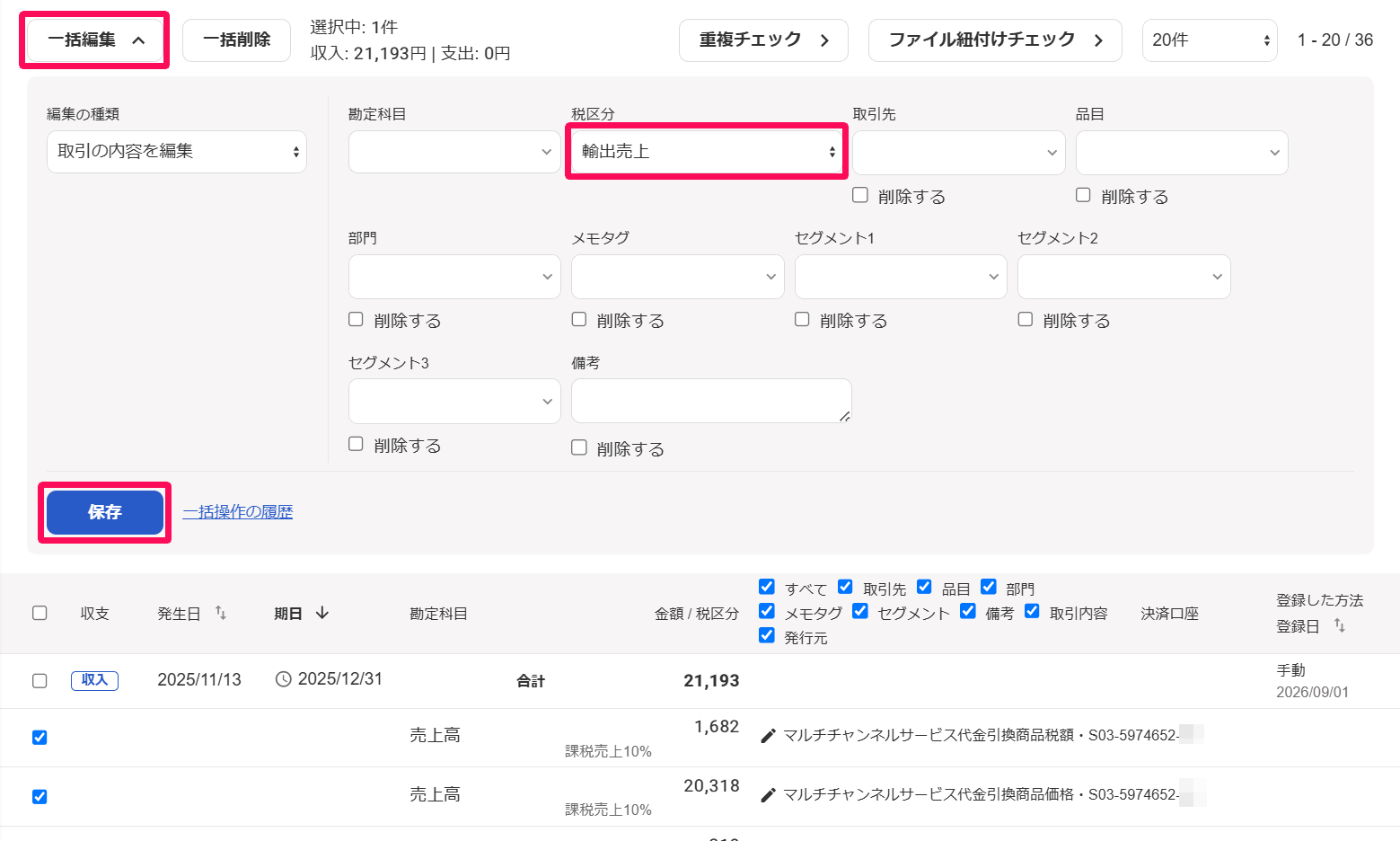Sort by 登録日 using its sort arrows
Image resolution: width=1400 pixels, height=841 pixels.
1340,625
